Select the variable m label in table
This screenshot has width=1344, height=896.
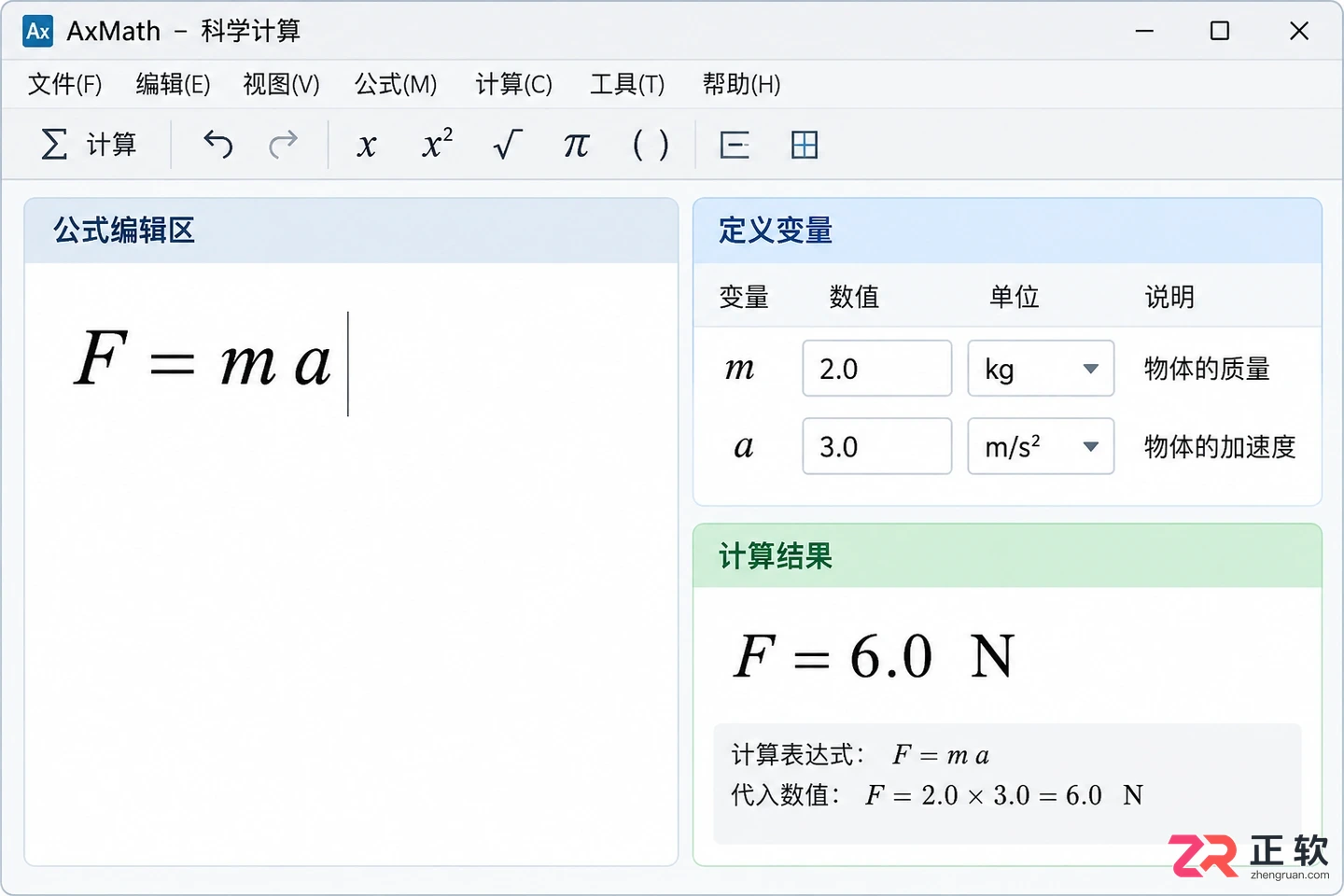click(739, 369)
